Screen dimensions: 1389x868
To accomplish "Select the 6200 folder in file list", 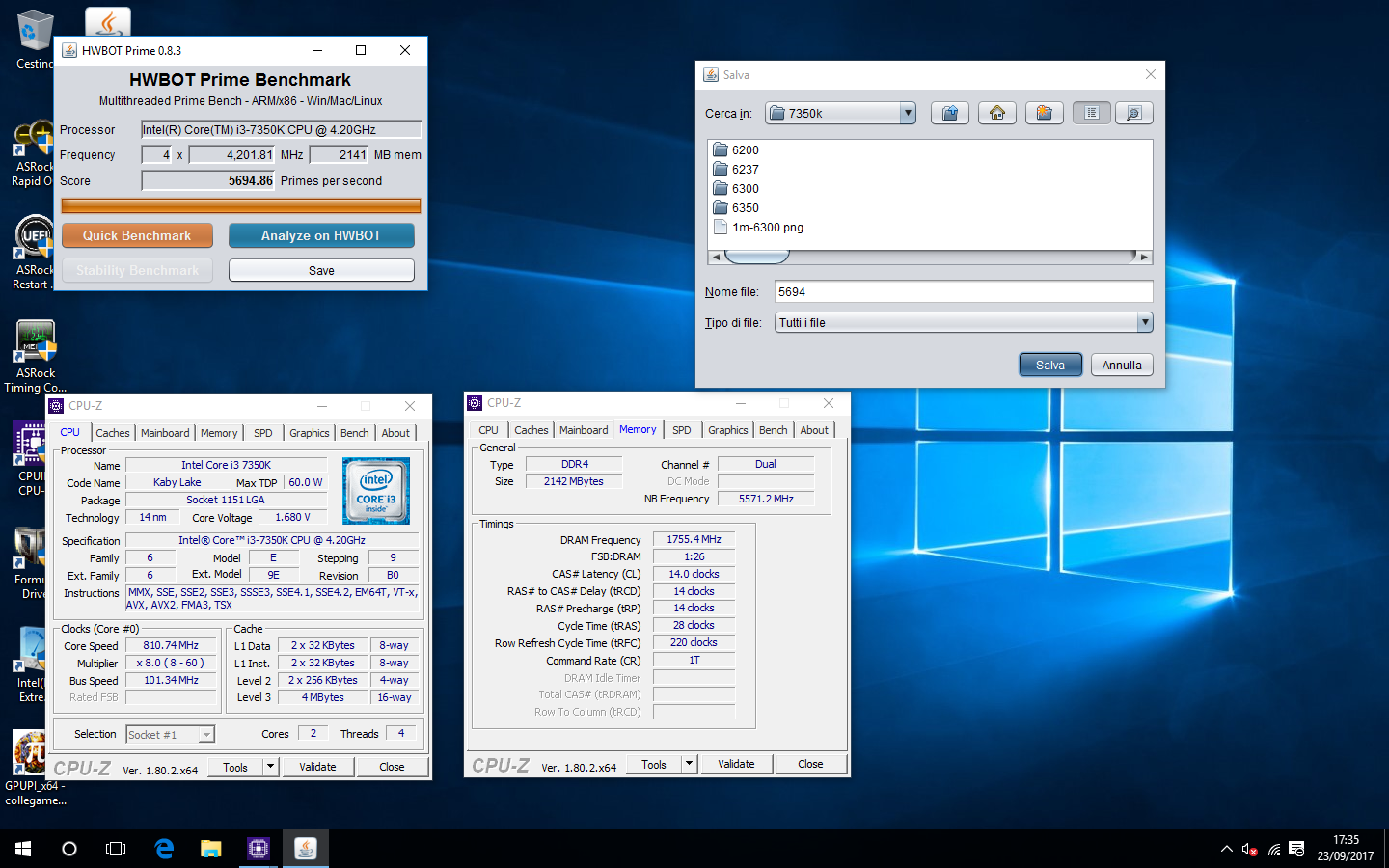I will pos(736,150).
